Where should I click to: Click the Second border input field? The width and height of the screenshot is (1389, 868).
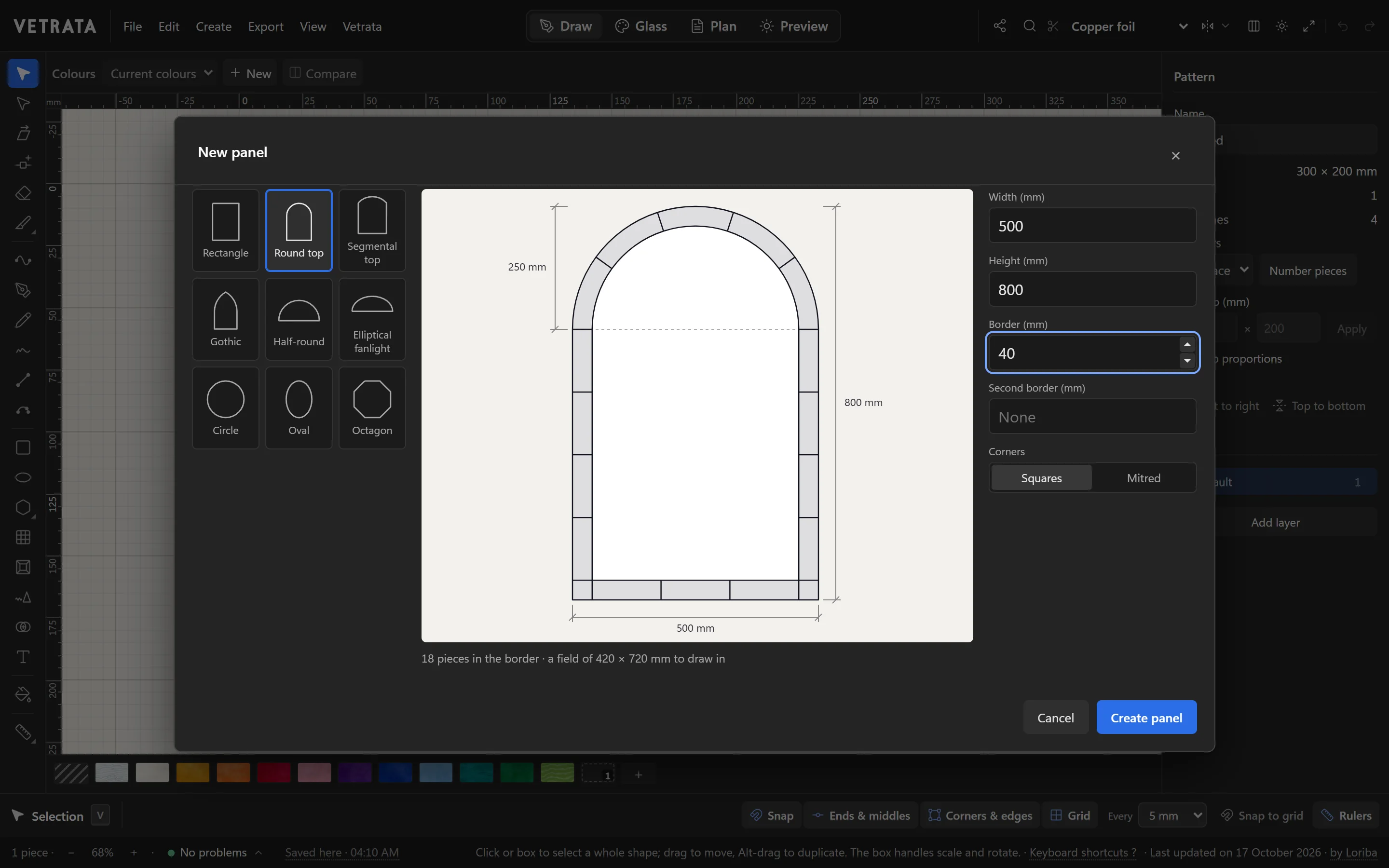(1092, 416)
